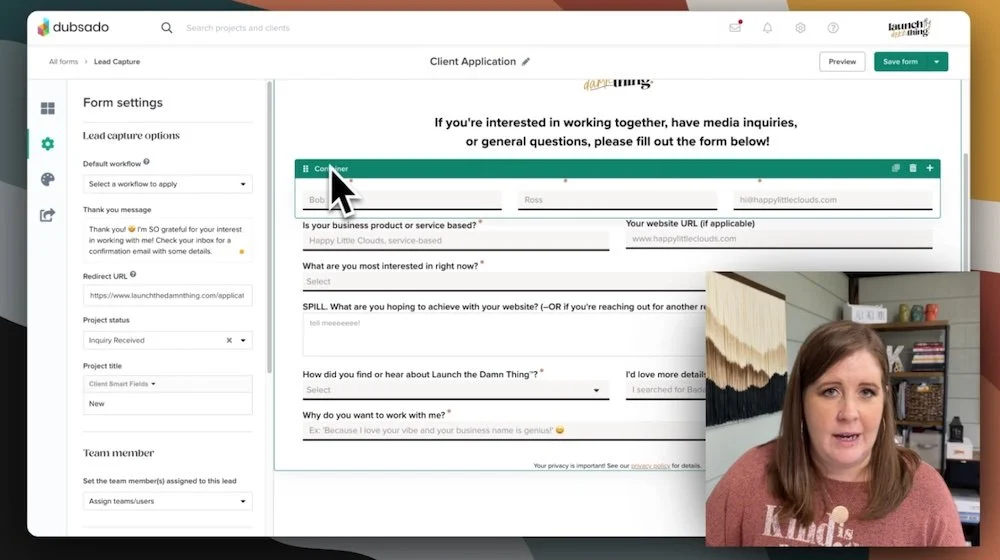1000x560 pixels.
Task: Open the help question mark icon
Action: pos(833,28)
